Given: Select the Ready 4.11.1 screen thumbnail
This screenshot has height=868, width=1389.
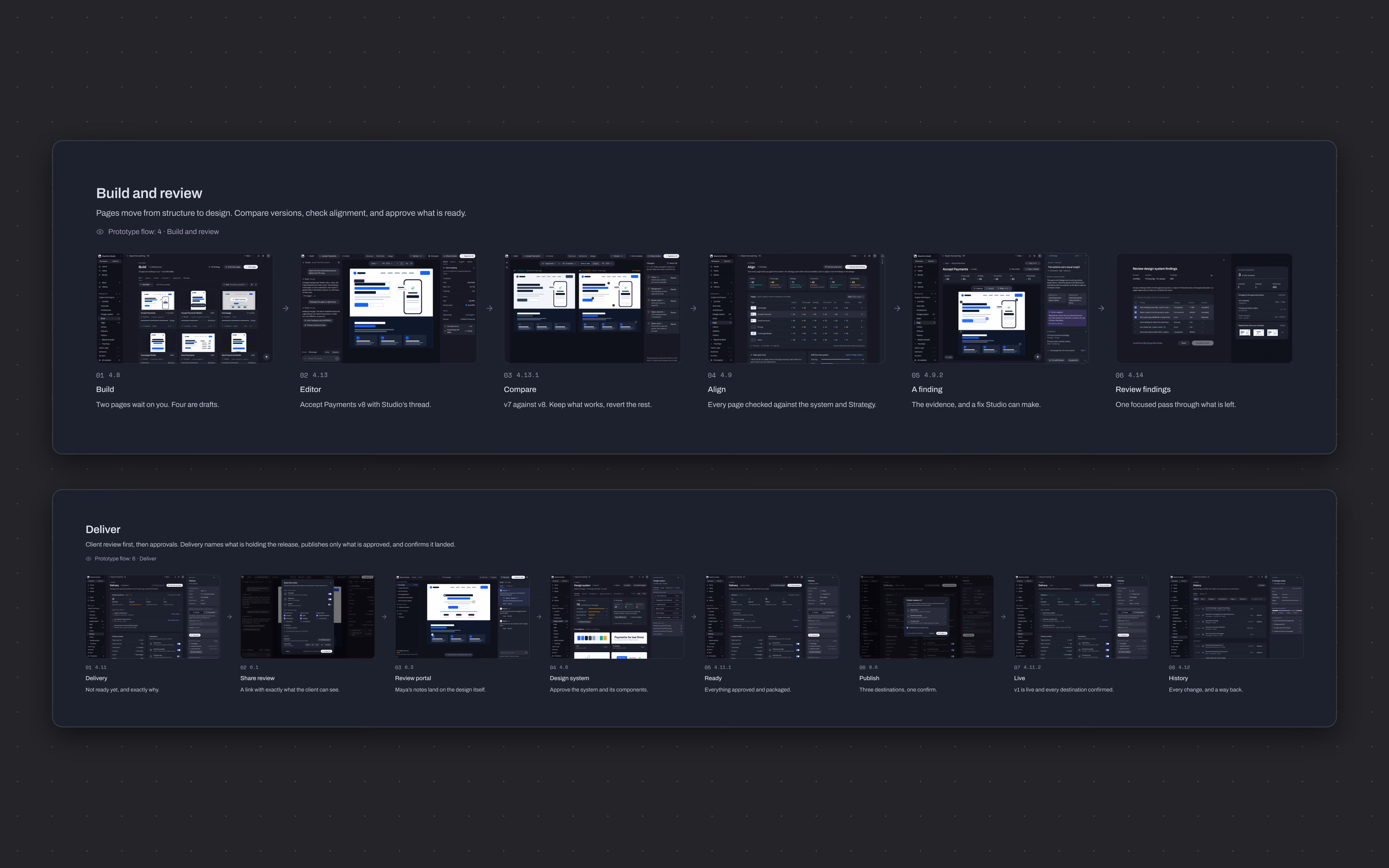Looking at the screenshot, I should (772, 617).
